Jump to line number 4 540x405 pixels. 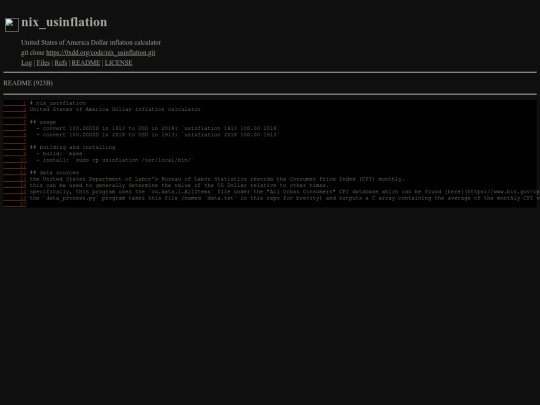tap(15, 122)
